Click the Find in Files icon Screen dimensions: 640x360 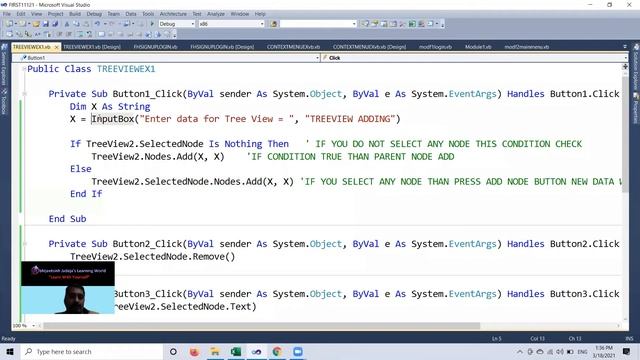click(274, 24)
